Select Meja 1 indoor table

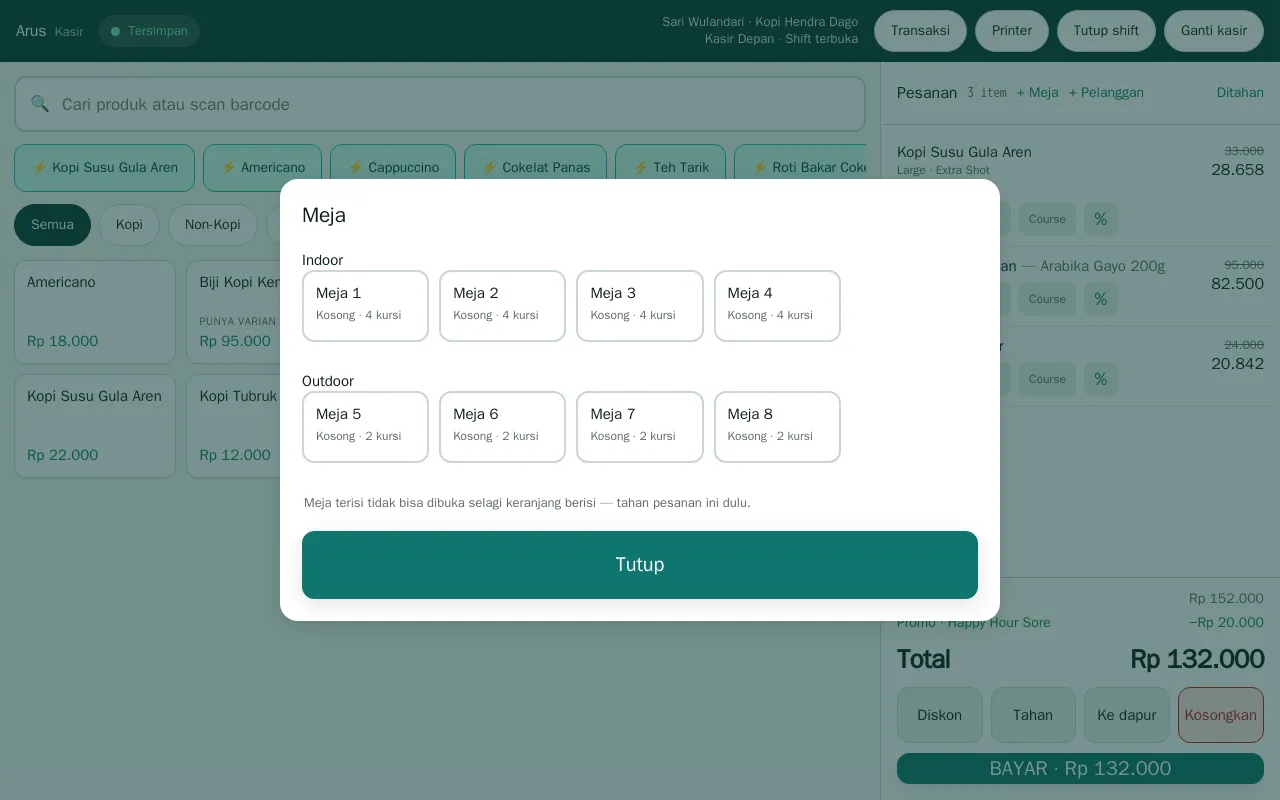(365, 306)
